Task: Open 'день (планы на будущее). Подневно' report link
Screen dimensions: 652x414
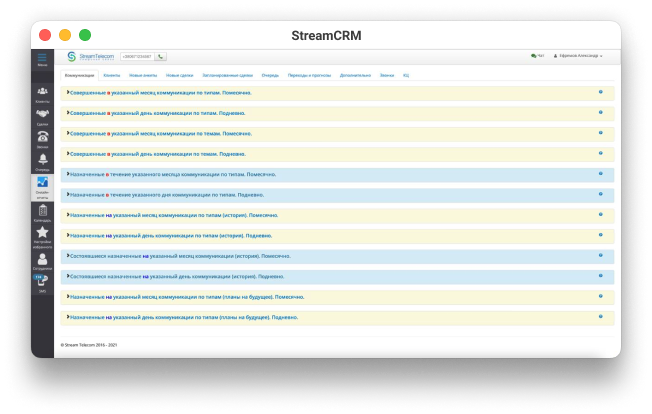Action: 184,317
